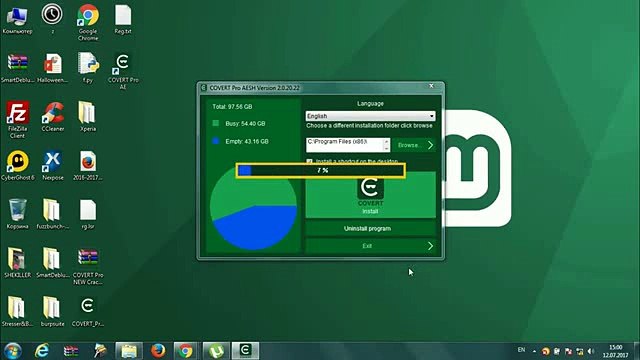The width and height of the screenshot is (640, 360).
Task: Show hidden tray icons with the arrow
Action: click(534, 351)
